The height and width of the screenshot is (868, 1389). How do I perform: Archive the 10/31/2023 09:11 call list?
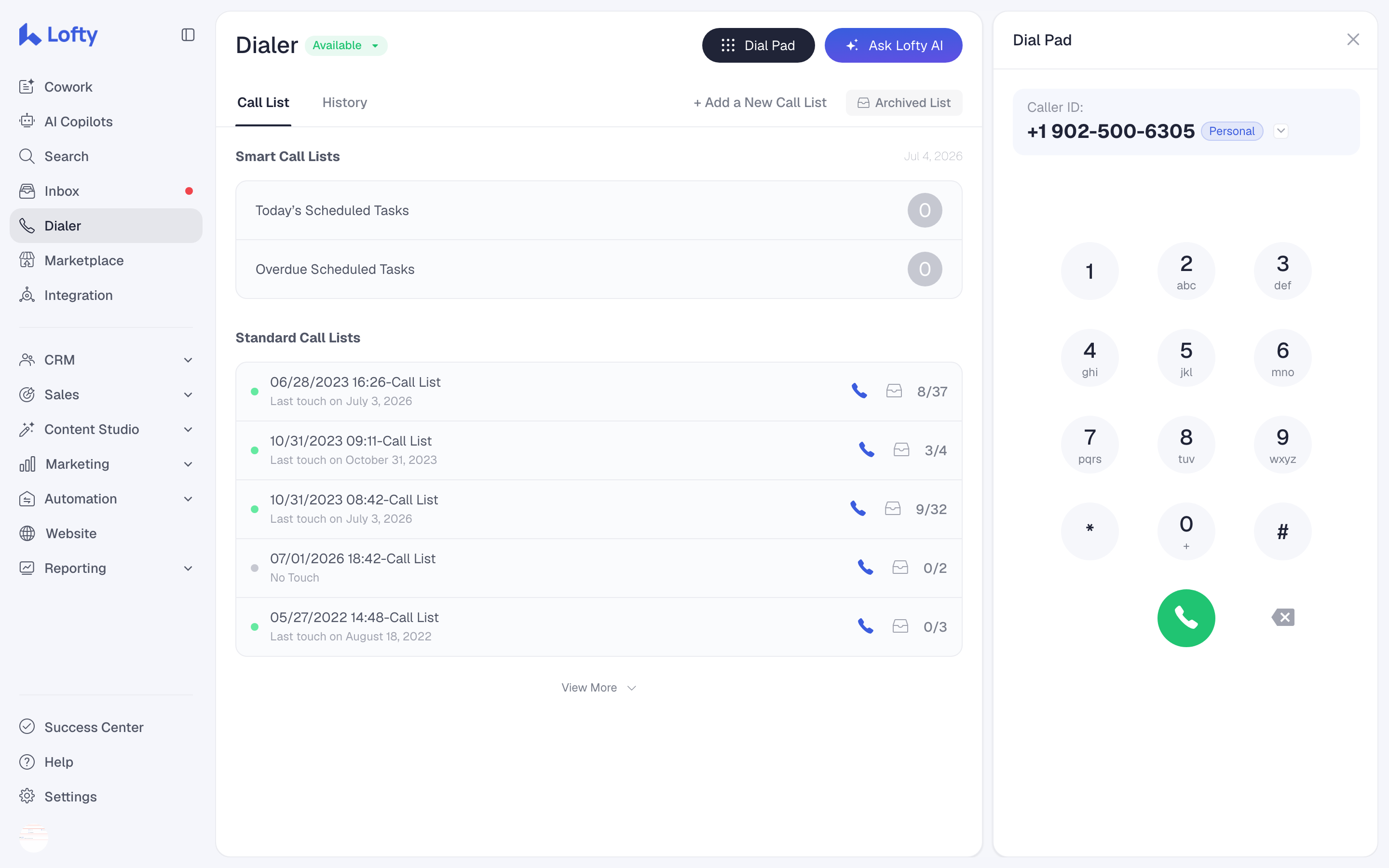point(901,450)
